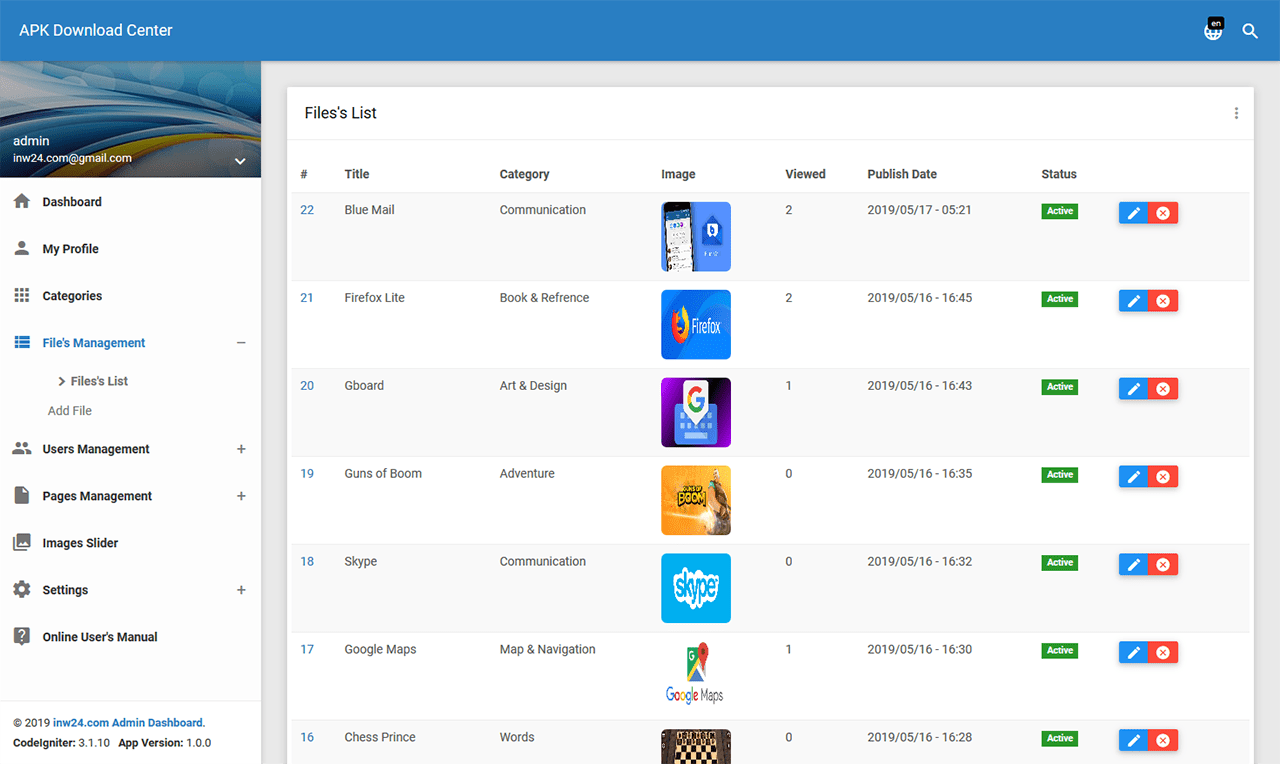Open file number 21 link

(307, 298)
